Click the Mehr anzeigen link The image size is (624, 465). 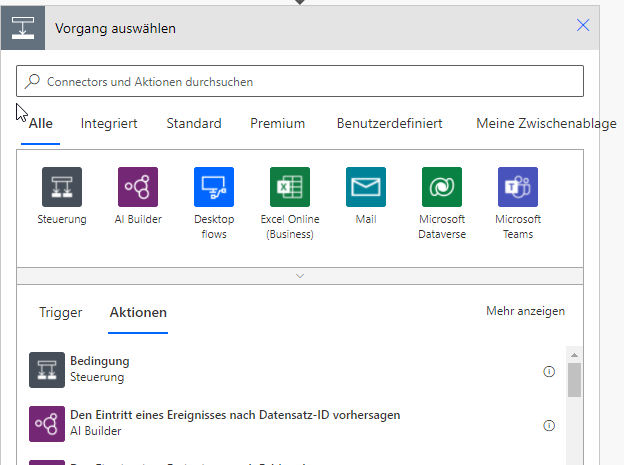click(525, 311)
